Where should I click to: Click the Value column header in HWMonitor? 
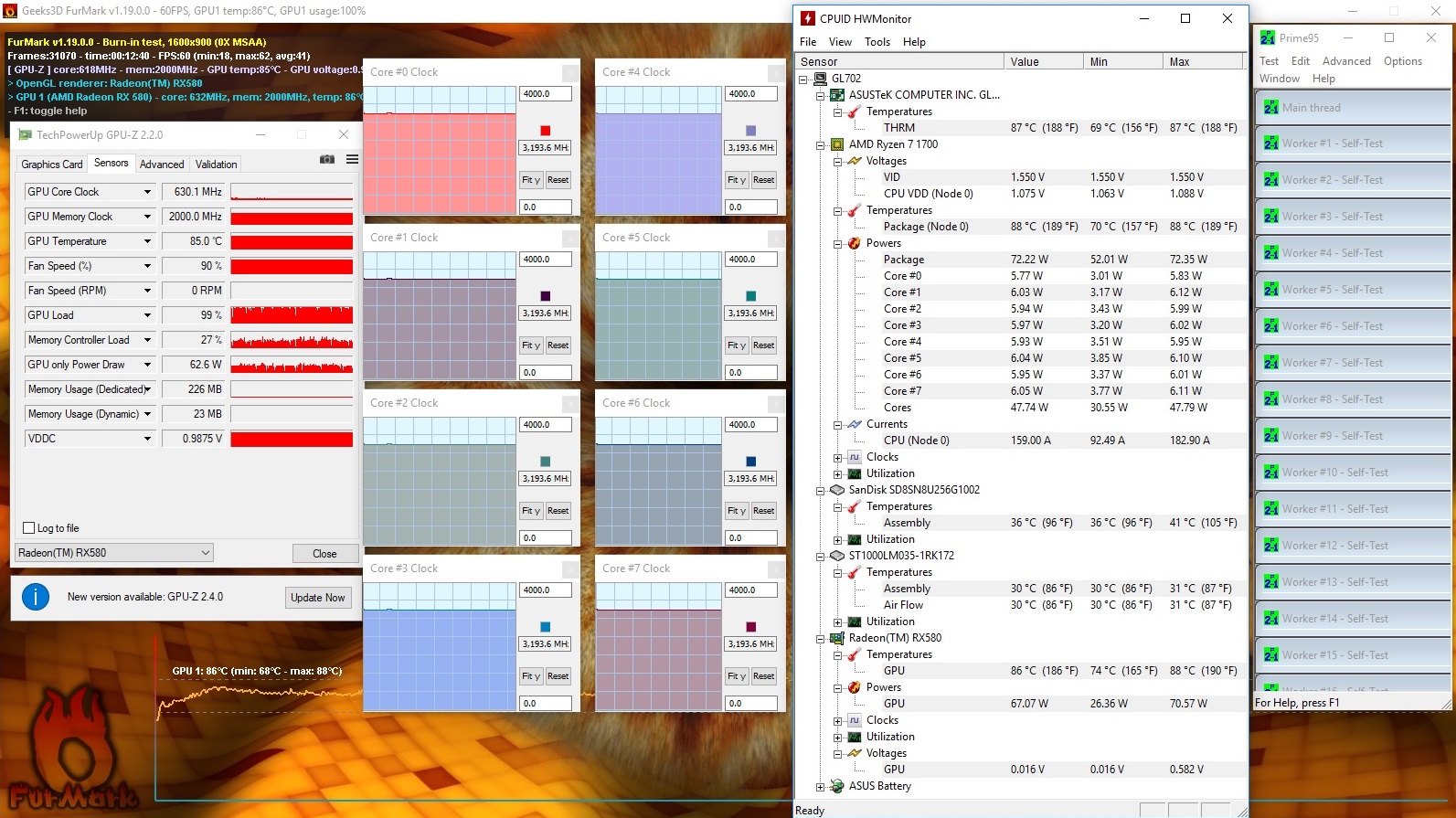[1043, 61]
